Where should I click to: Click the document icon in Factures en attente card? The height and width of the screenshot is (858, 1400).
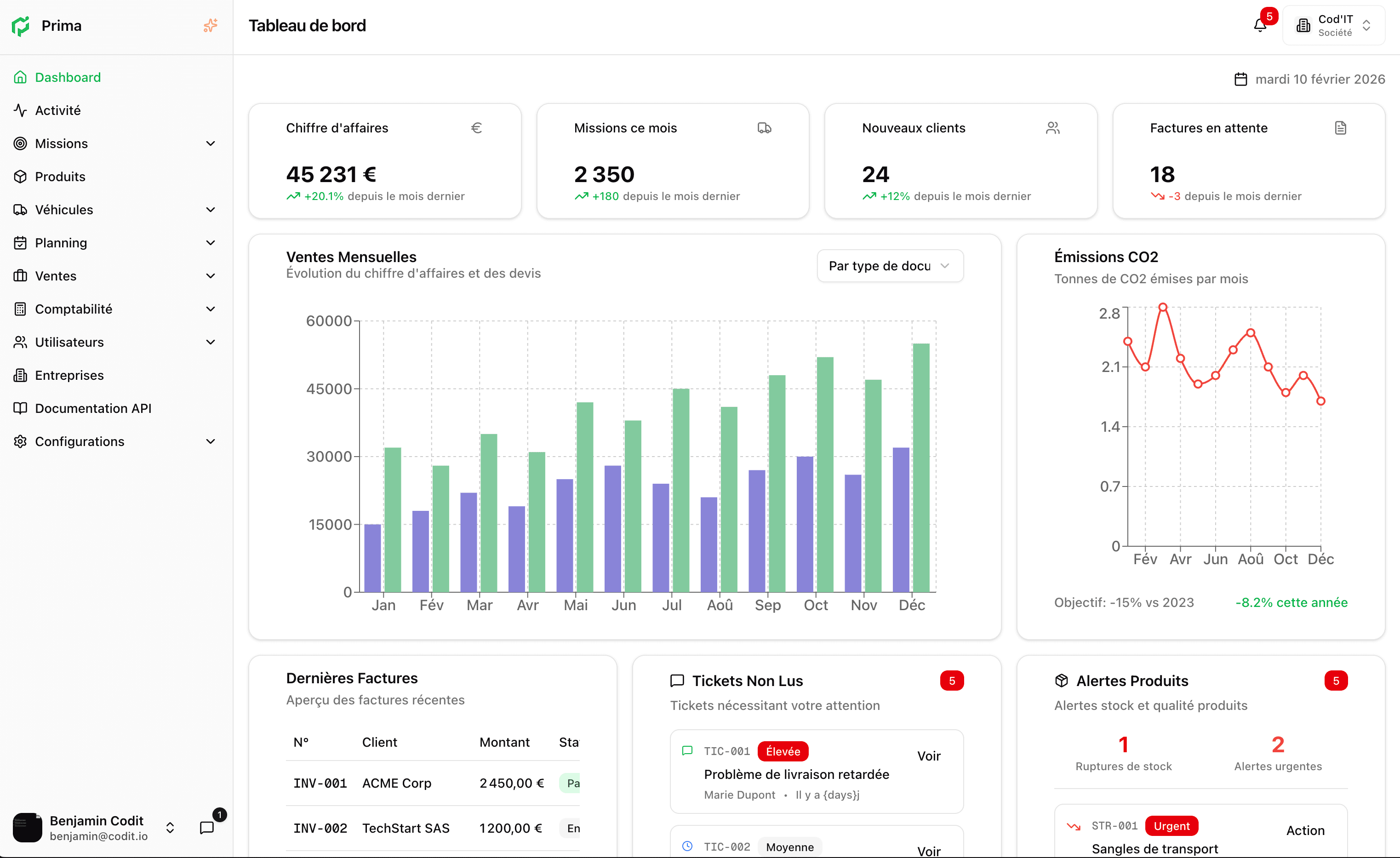tap(1340, 128)
